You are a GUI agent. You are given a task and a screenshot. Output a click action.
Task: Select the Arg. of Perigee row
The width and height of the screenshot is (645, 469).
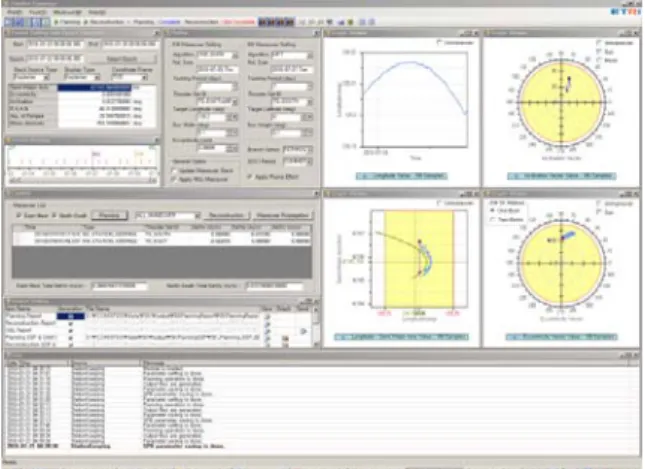tap(82, 116)
